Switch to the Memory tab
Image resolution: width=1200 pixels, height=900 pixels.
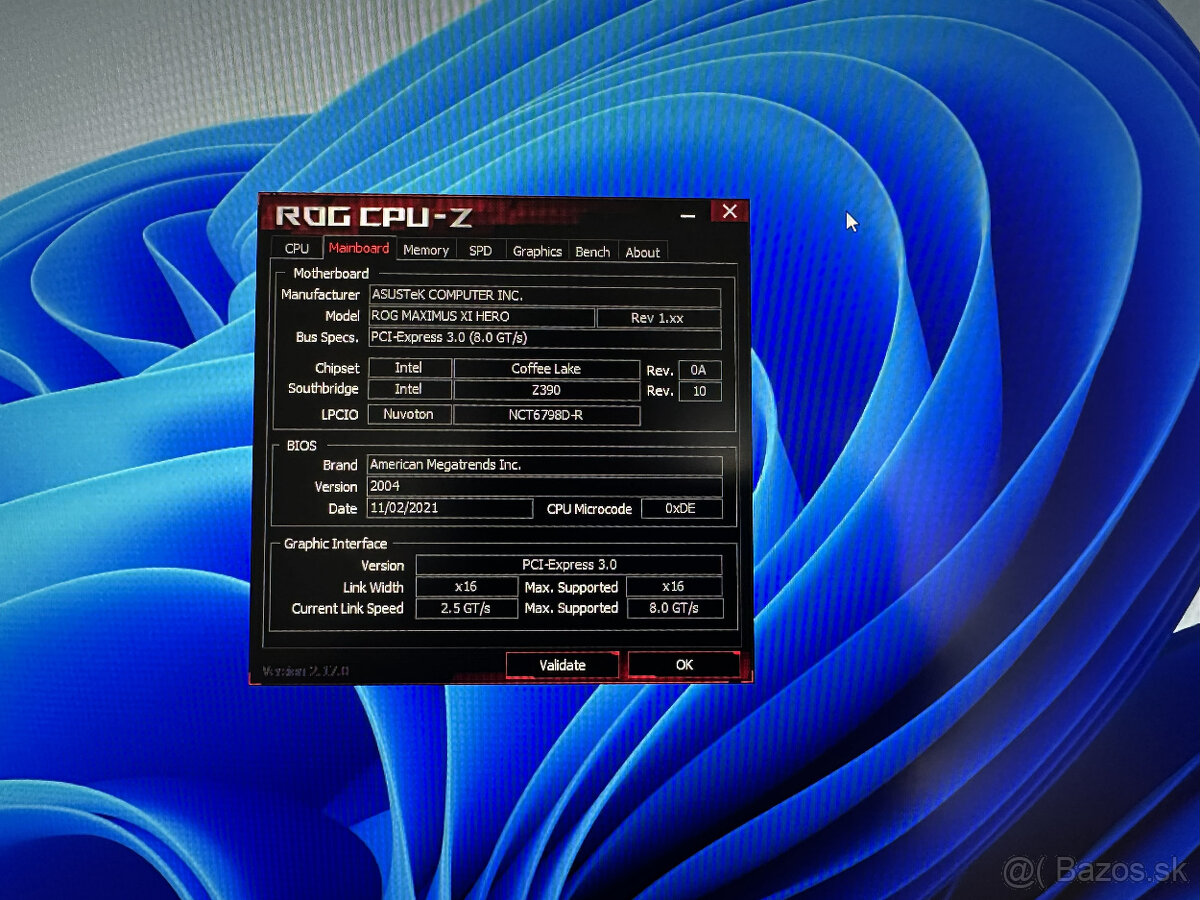[426, 249]
